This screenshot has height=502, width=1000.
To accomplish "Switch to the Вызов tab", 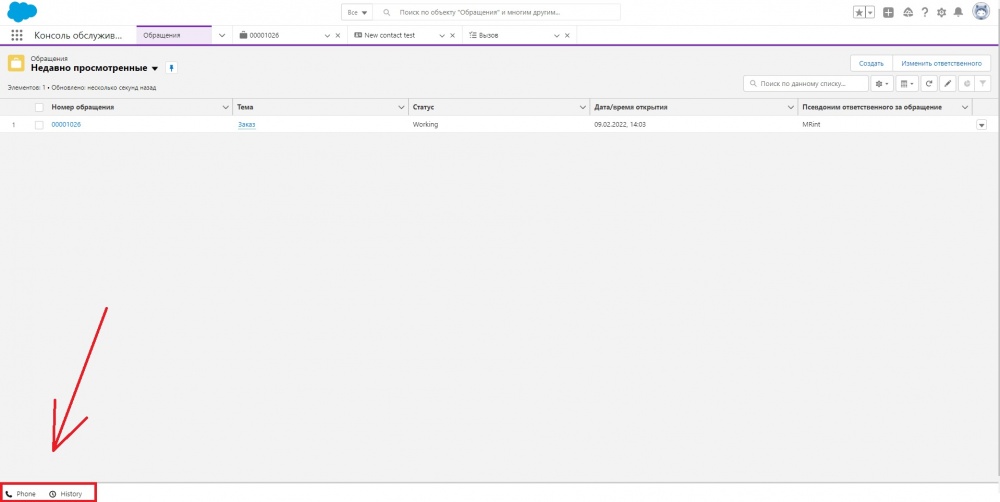I will click(490, 36).
